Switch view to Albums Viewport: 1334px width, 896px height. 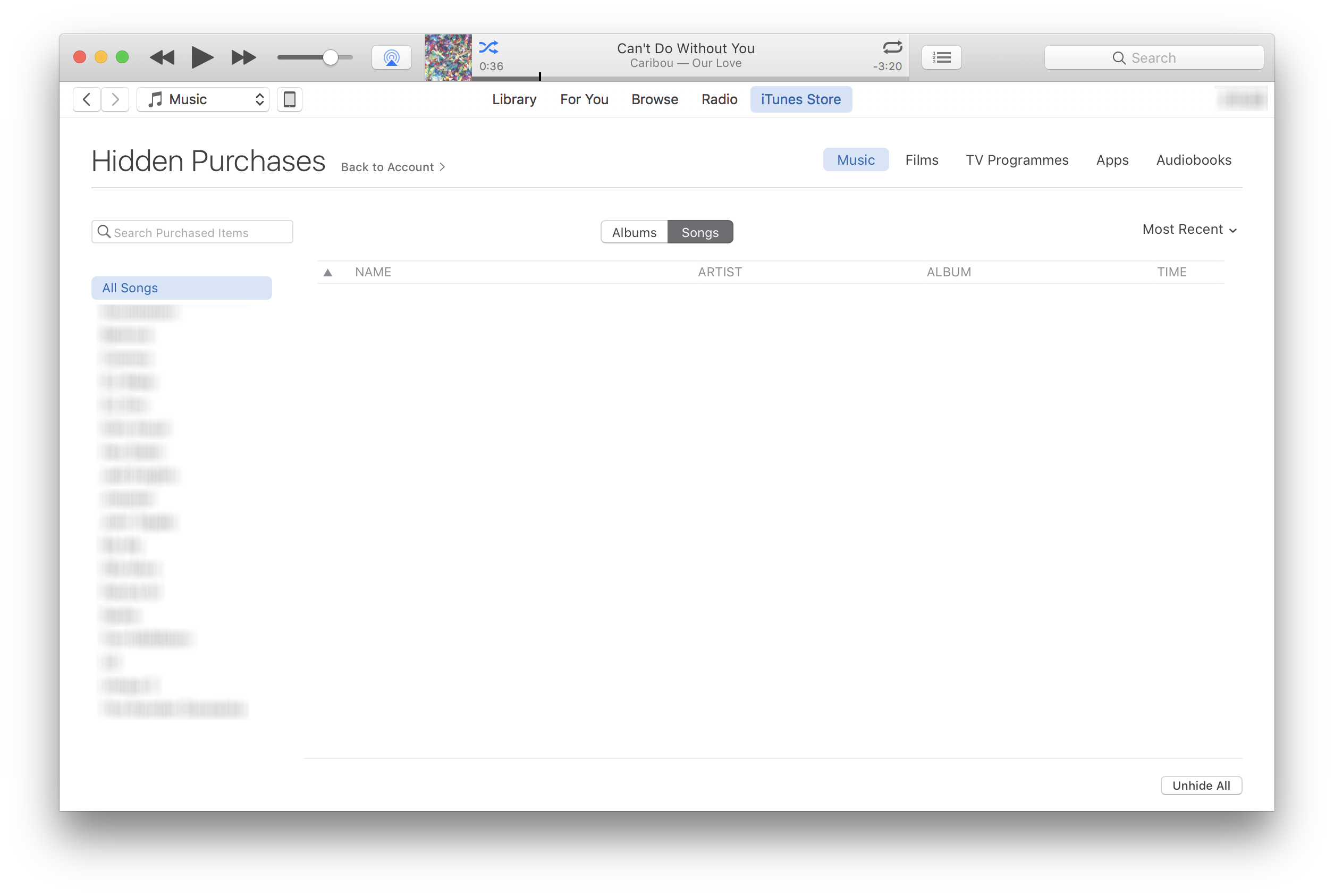pos(634,232)
